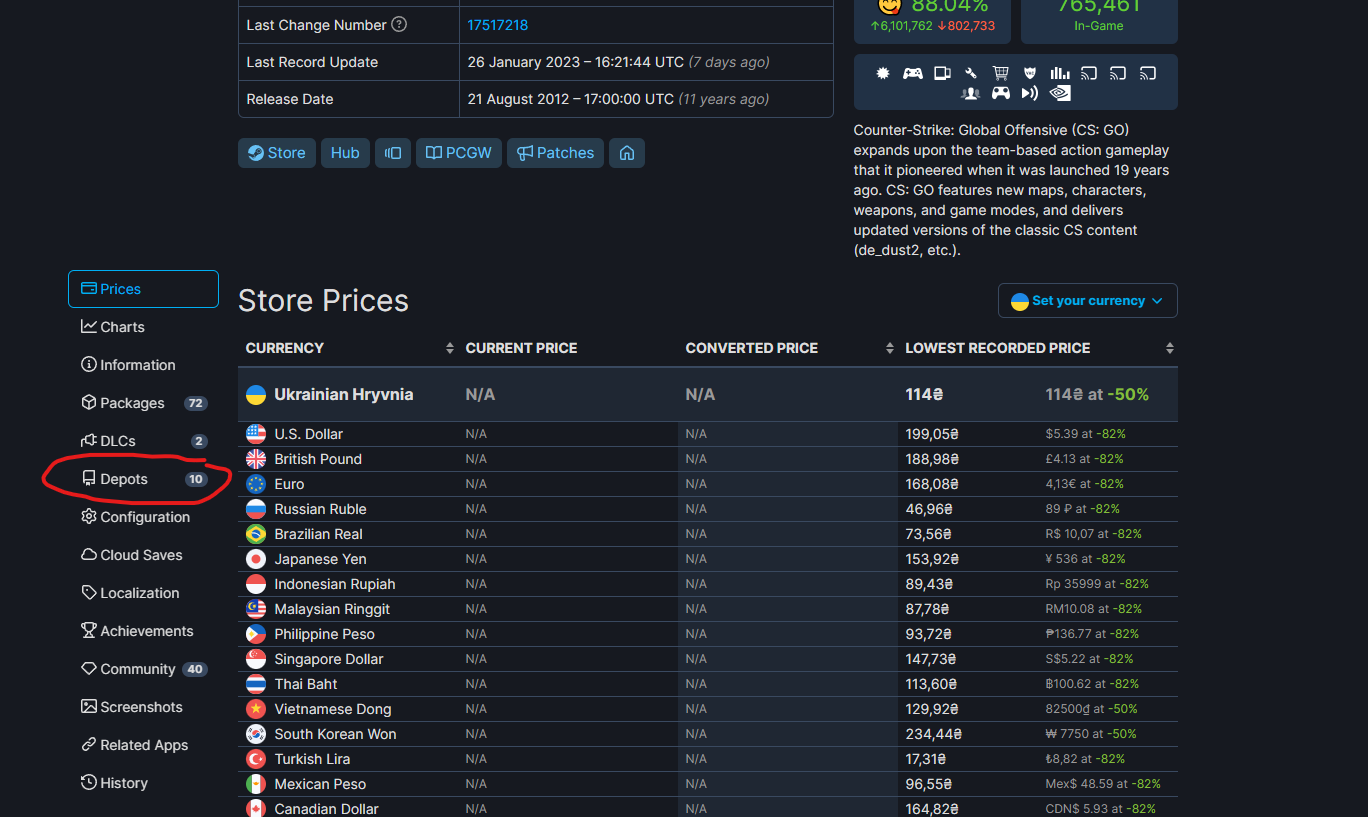Click the cards icon button next to Hub
Image resolution: width=1368 pixels, height=817 pixels.
[x=393, y=153]
